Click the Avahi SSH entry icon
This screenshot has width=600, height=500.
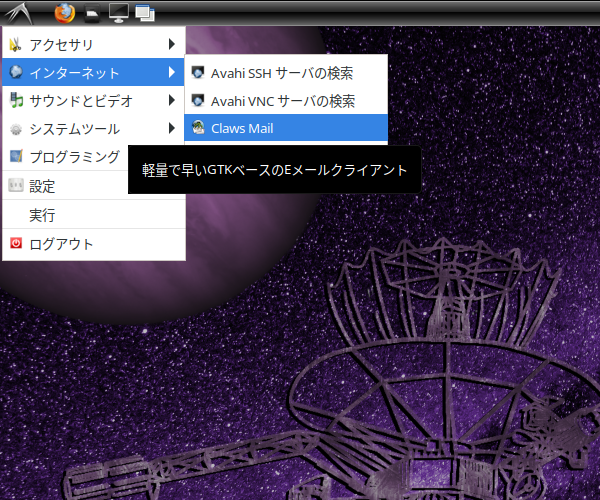[198, 72]
